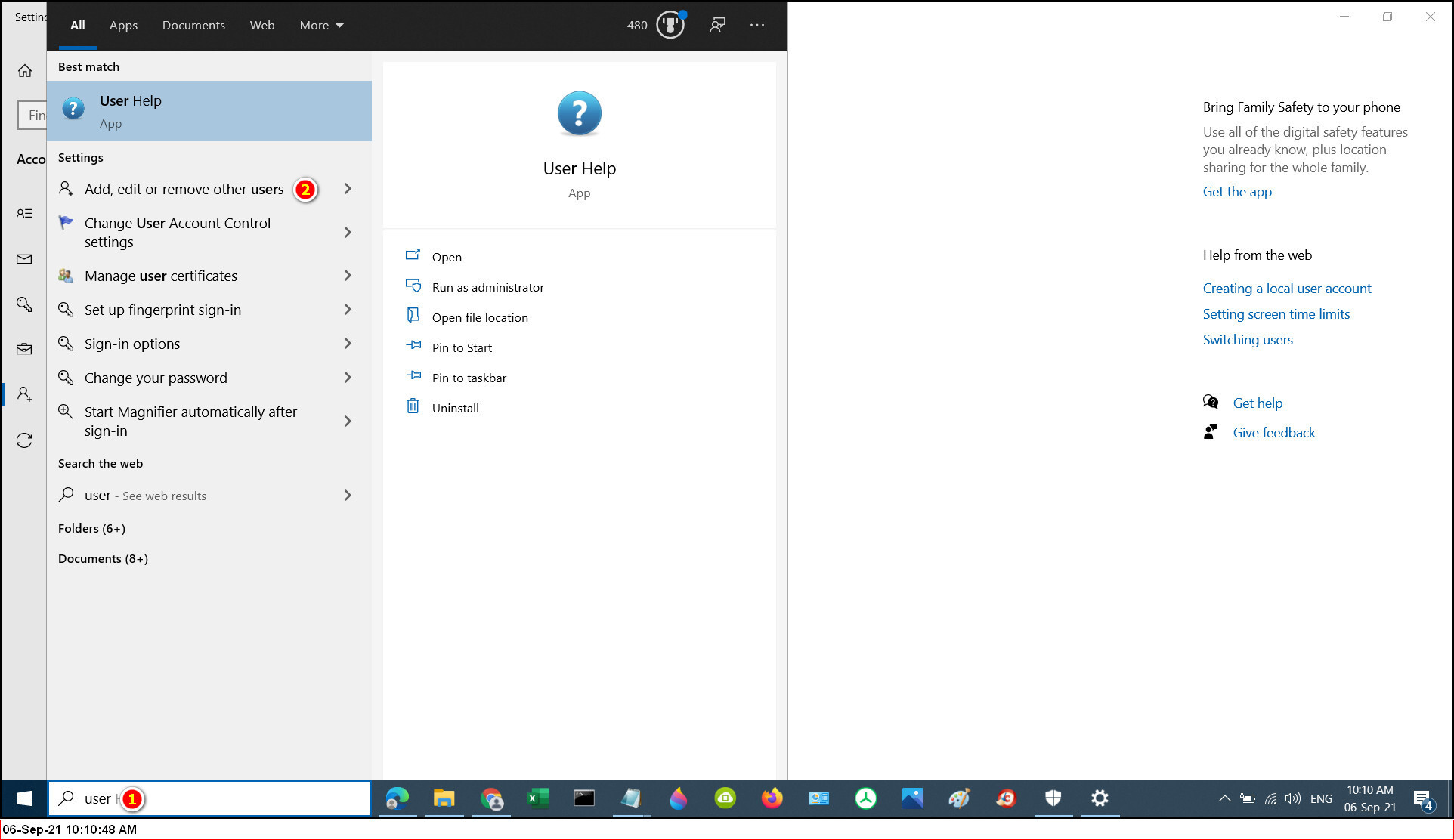Click the Windows Start button
This screenshot has width=1454, height=840.
pos(24,798)
